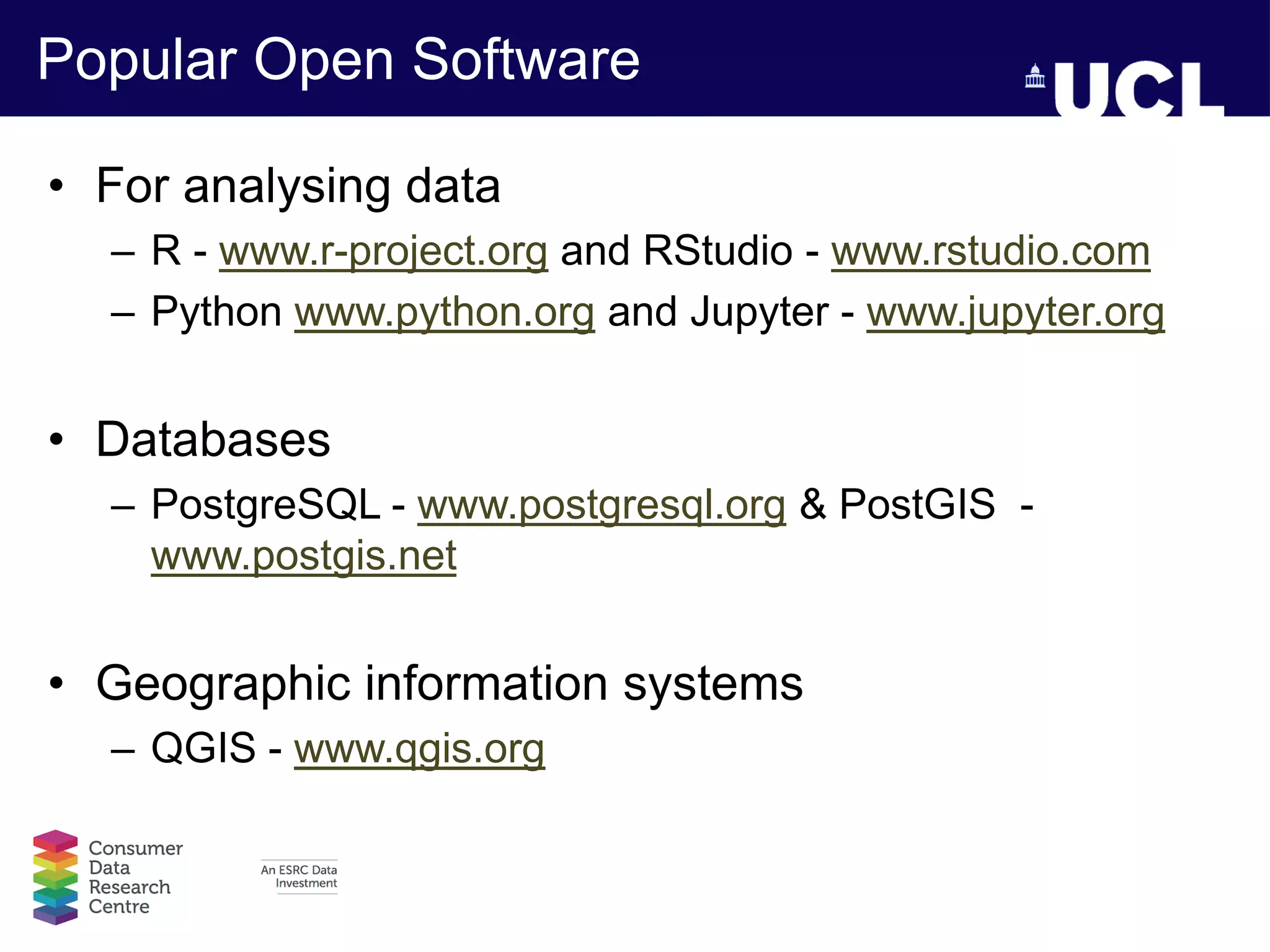Open the www.qgis.org link
The width and height of the screenshot is (1270, 952).
click(x=419, y=749)
